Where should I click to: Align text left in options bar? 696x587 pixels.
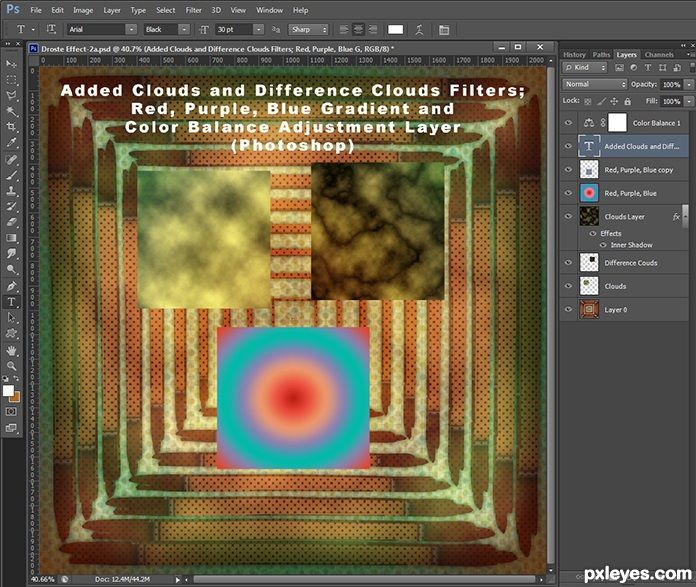[344, 30]
